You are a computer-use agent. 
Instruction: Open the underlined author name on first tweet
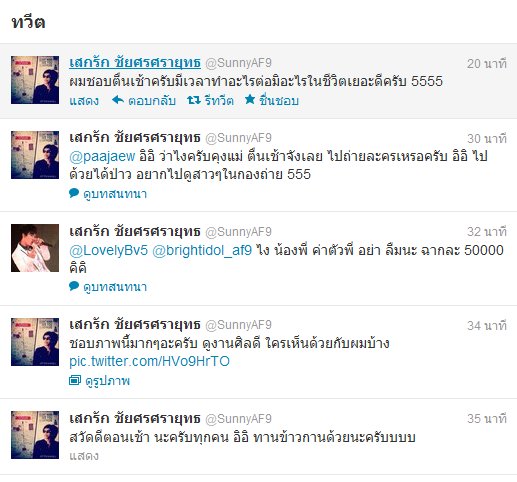[x=135, y=62]
